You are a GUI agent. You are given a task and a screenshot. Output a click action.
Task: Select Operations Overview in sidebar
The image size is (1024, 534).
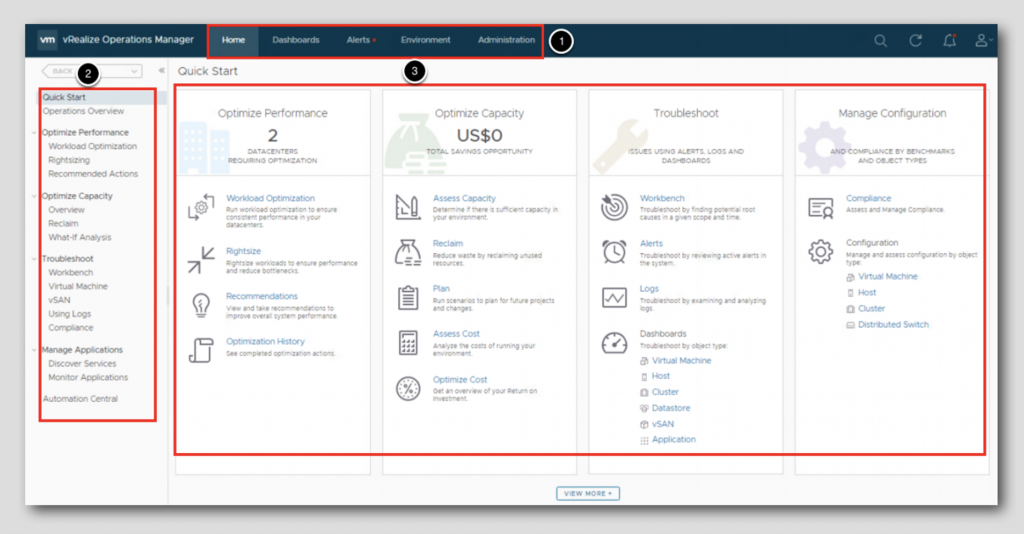click(84, 111)
